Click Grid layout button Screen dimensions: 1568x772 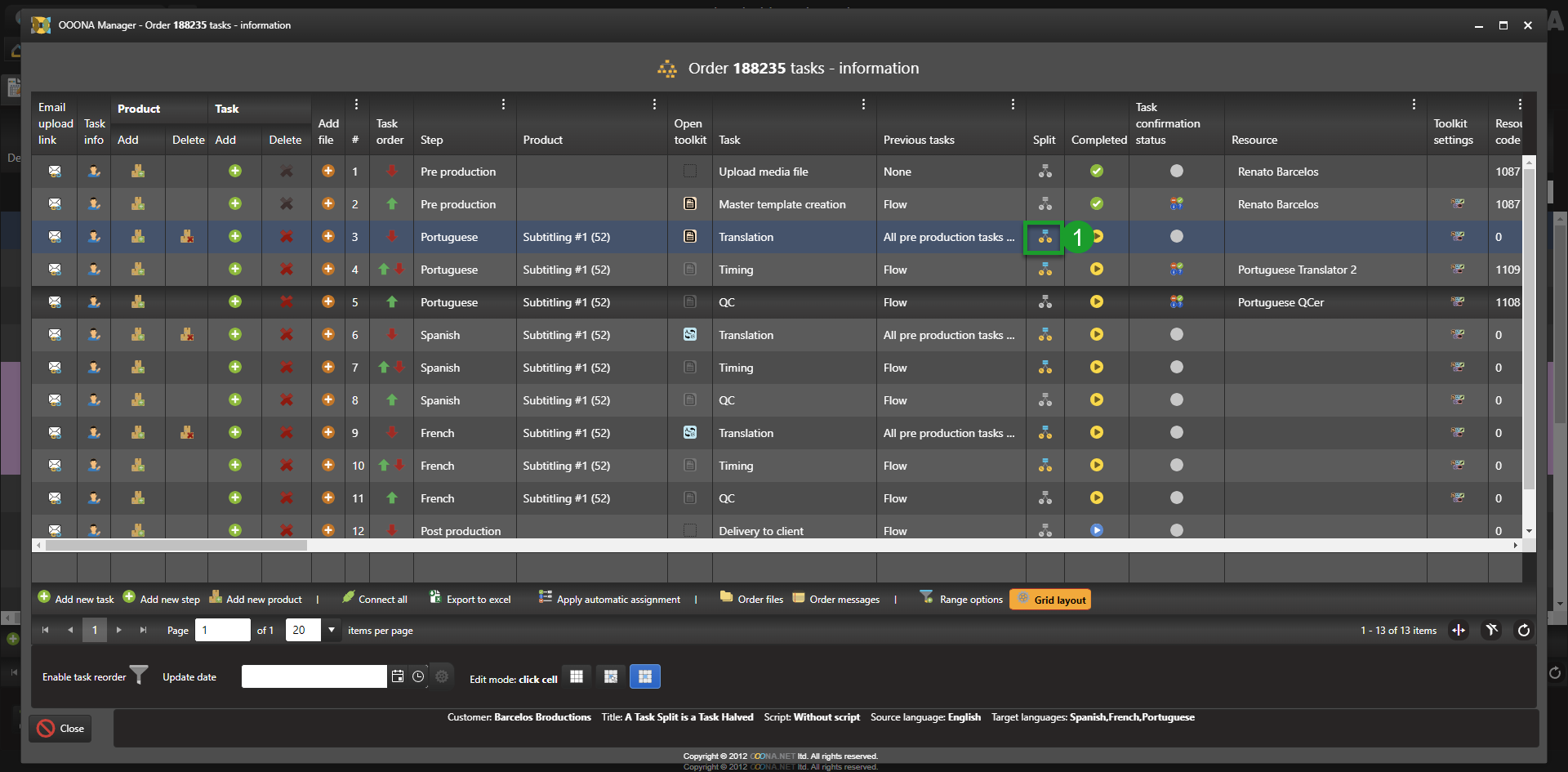pos(1050,600)
